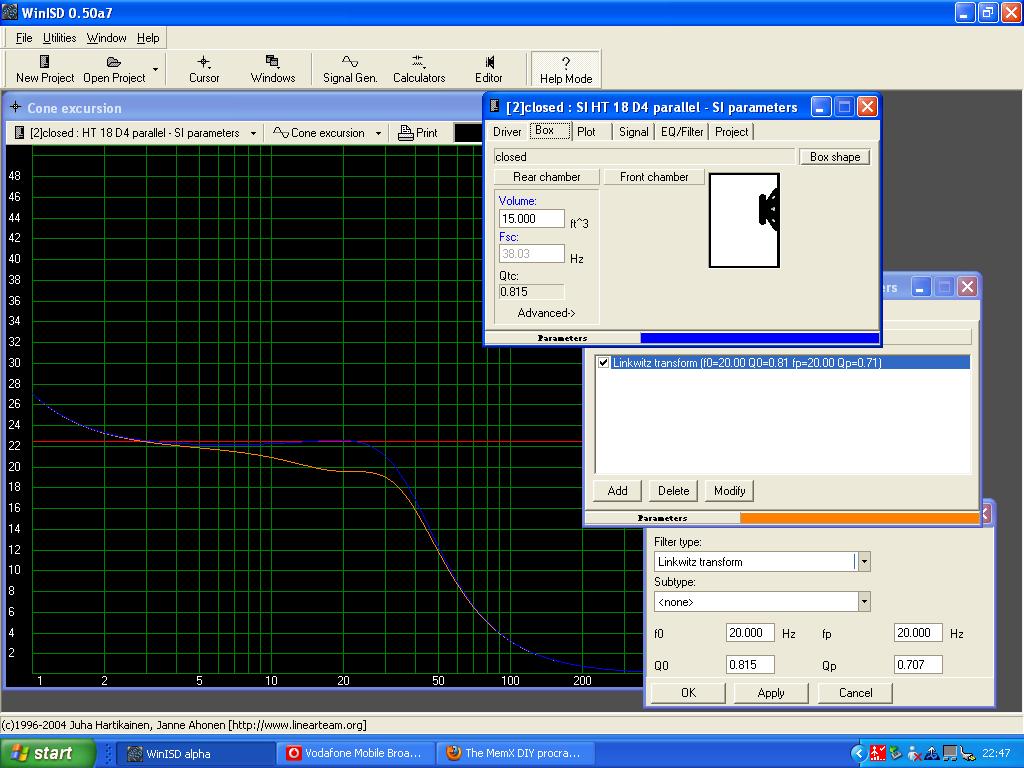Click the New Project toolbar icon
Viewport: 1024px width, 768px height.
tap(44, 62)
